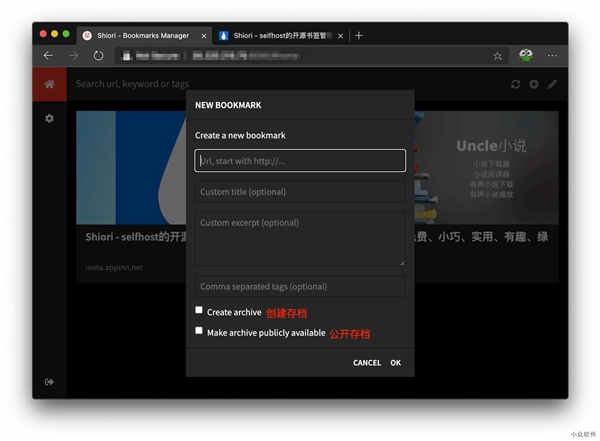Open a new browser tab
This screenshot has width=600, height=441.
[359, 35]
